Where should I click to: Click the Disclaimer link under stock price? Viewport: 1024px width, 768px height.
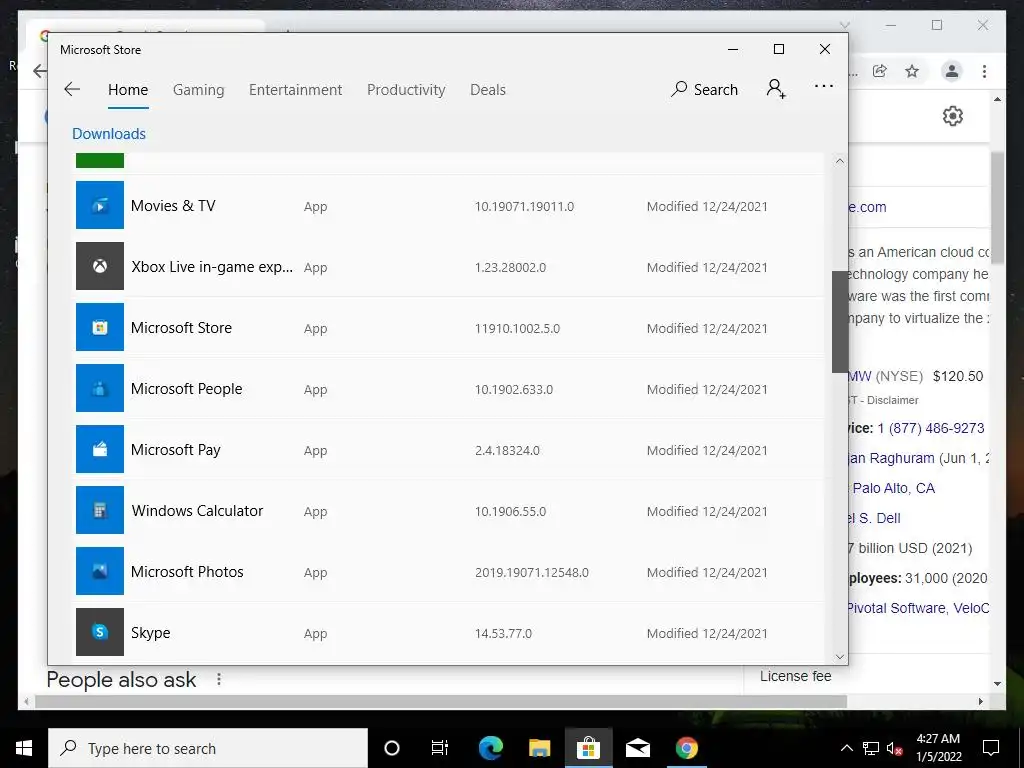893,400
